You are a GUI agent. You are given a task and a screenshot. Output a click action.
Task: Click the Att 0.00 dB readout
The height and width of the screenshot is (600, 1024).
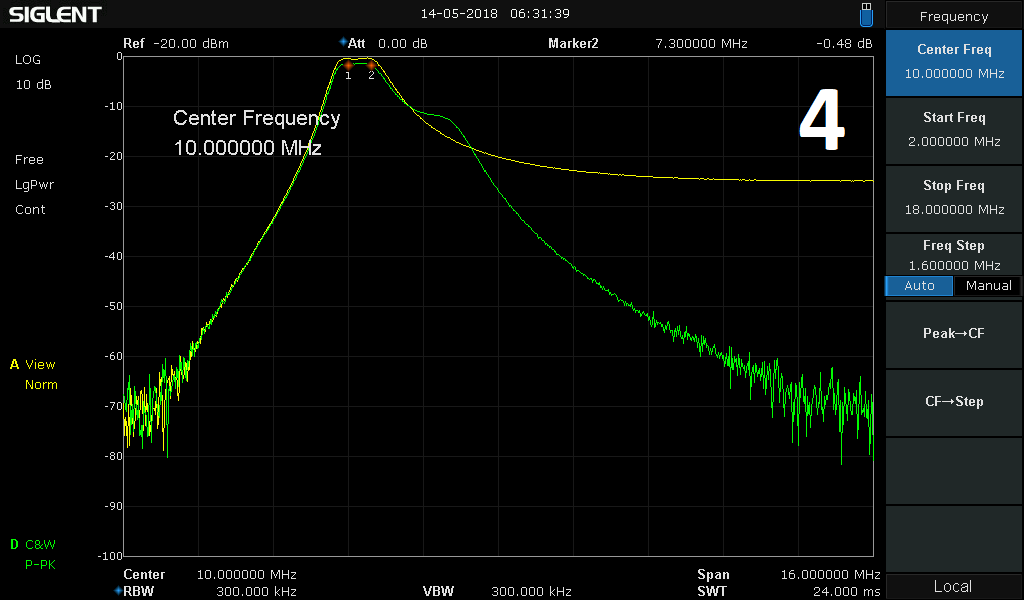(x=388, y=44)
